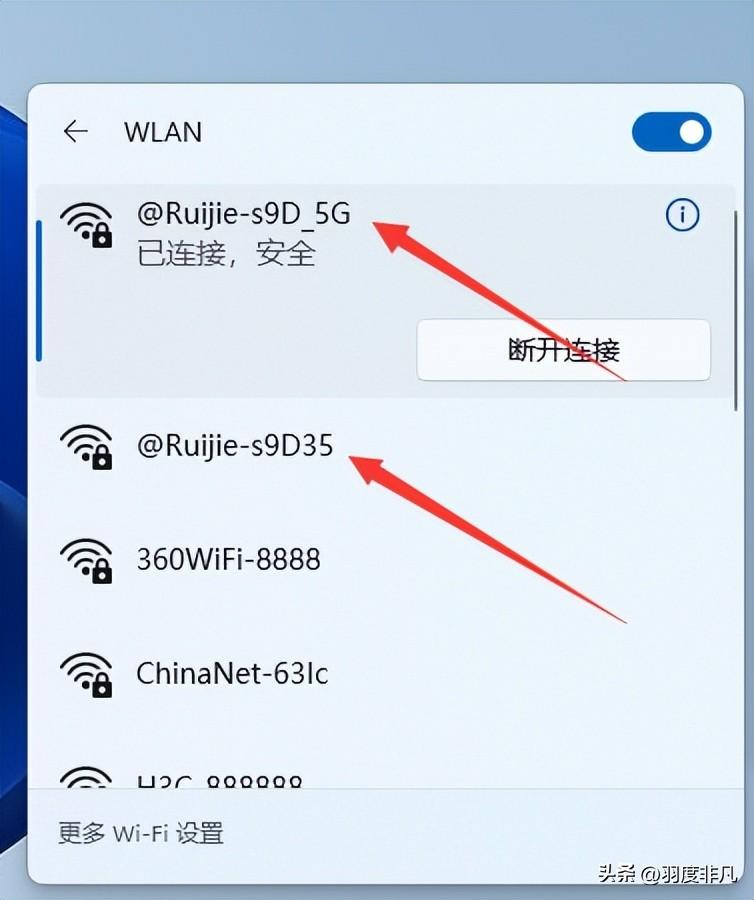Viewport: 754px width, 900px height.
Task: Click Wi-Fi icon of the H3C network
Action: point(87,777)
